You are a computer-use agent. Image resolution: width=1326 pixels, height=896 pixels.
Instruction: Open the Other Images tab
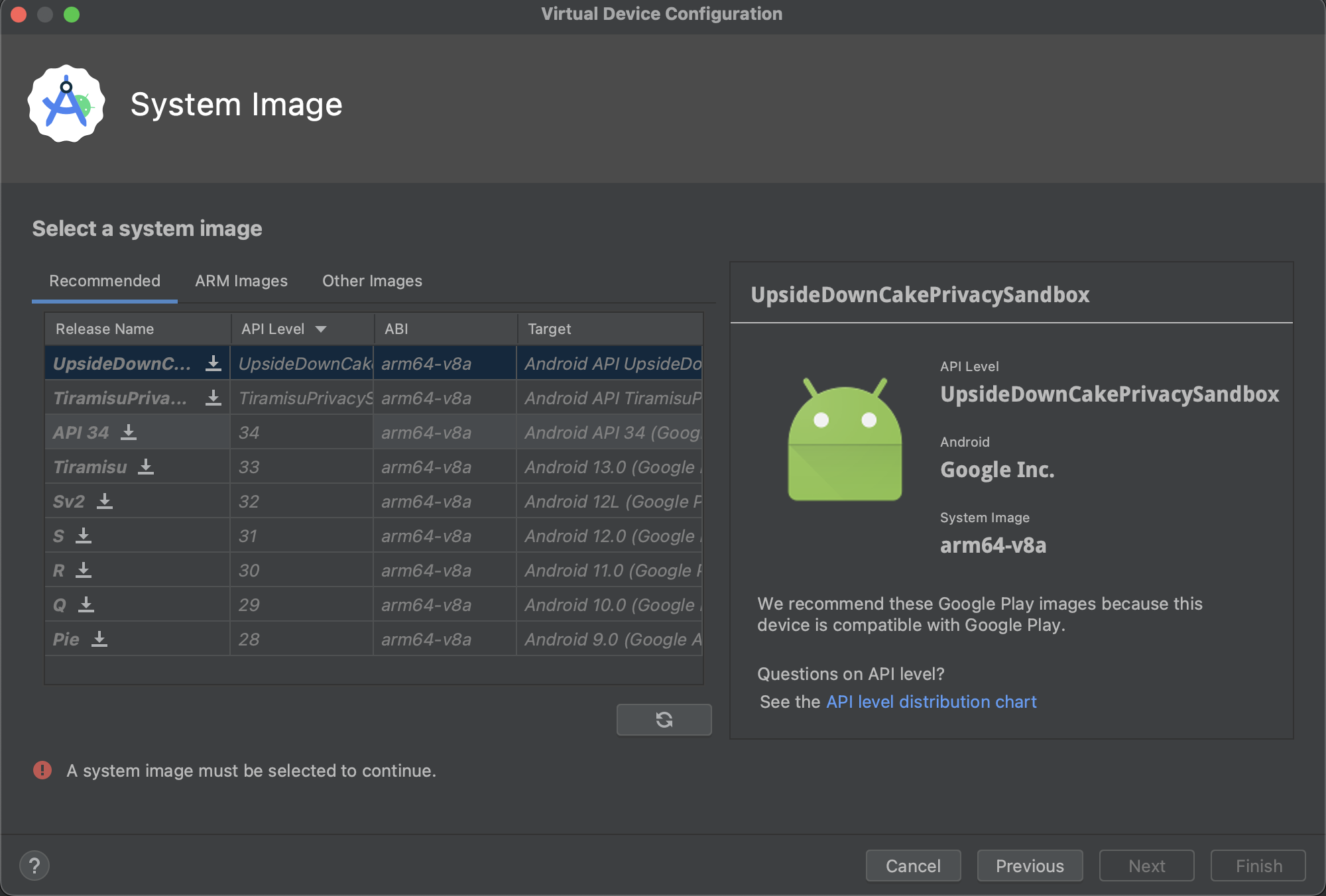(x=372, y=281)
